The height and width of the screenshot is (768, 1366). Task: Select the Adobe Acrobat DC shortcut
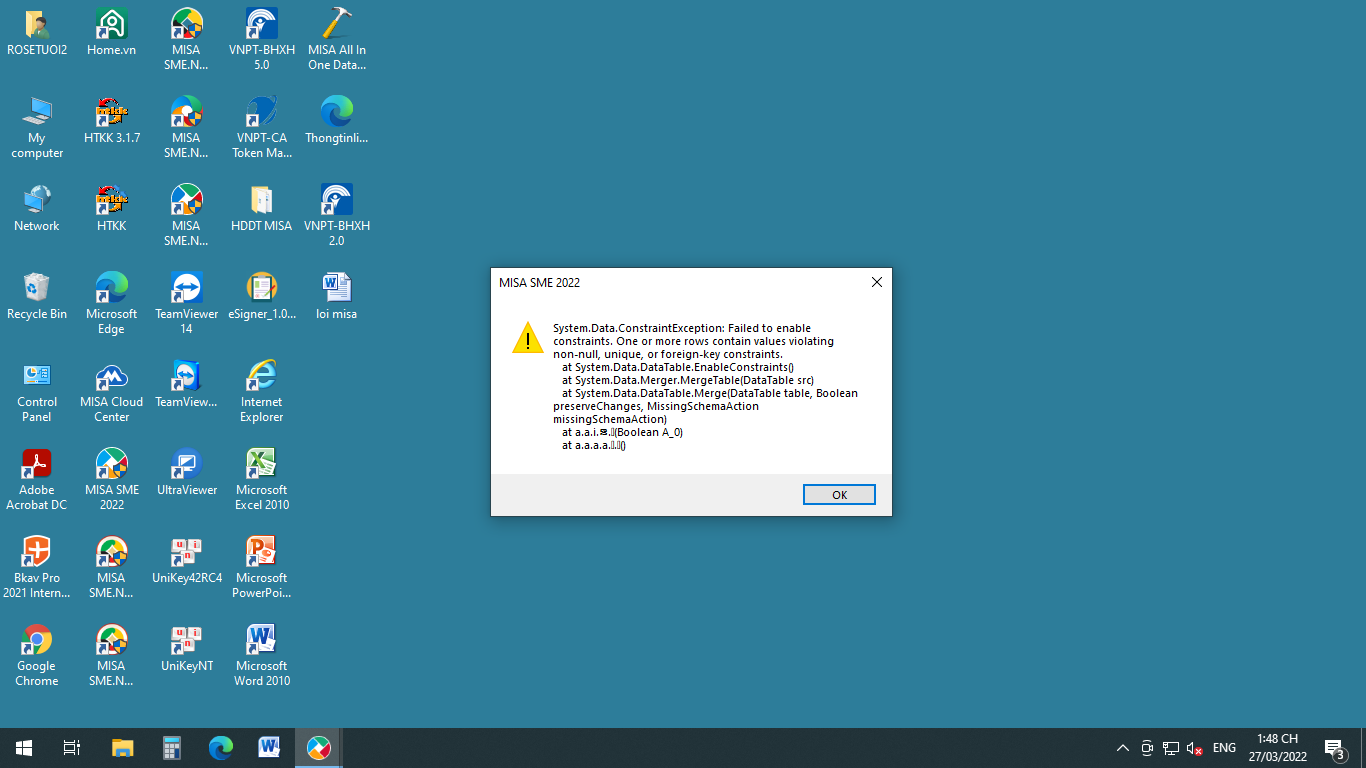click(37, 480)
